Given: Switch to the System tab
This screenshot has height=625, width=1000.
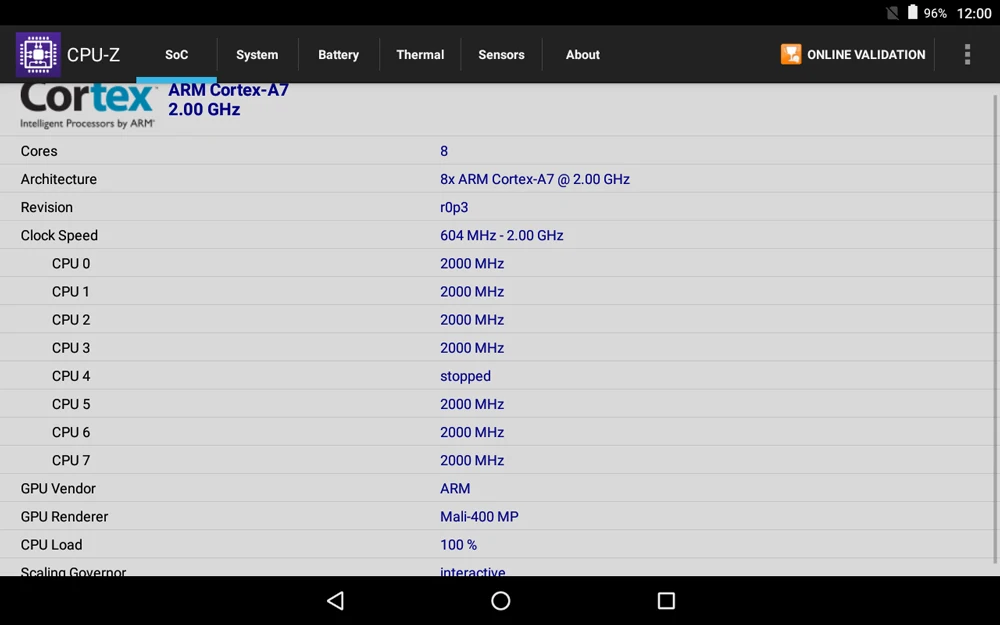Looking at the screenshot, I should coord(257,55).
